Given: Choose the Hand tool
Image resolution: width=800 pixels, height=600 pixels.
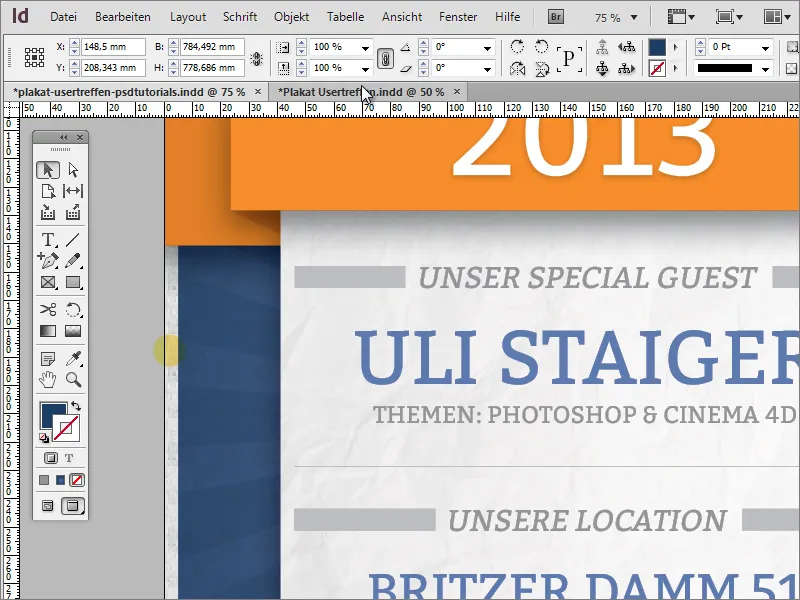Looking at the screenshot, I should click(48, 380).
